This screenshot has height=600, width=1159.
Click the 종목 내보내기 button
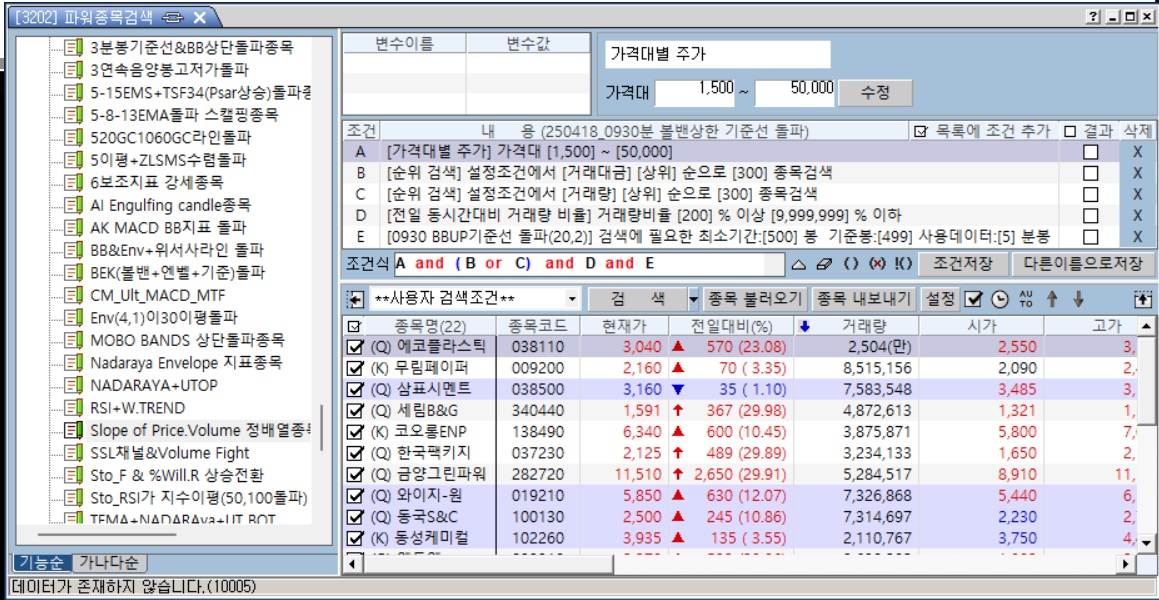click(x=863, y=298)
